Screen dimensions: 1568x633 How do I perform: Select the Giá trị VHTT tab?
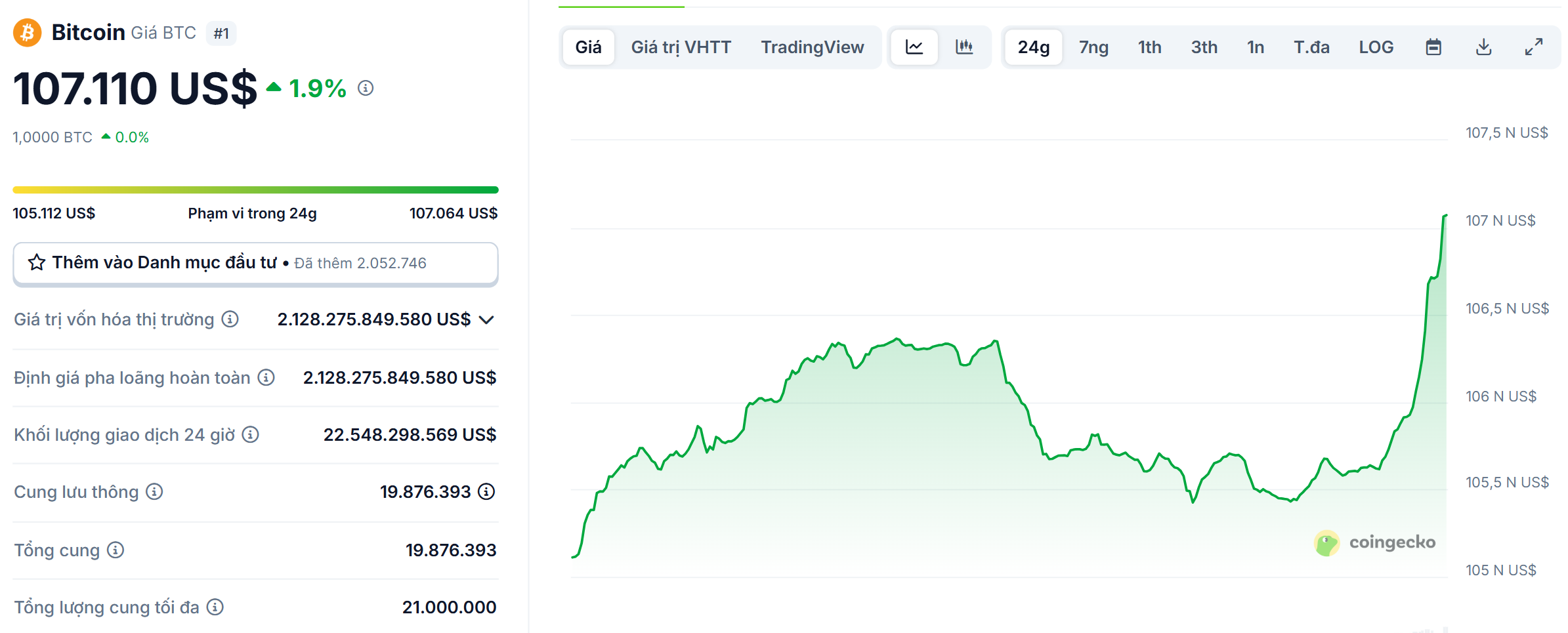click(x=681, y=47)
